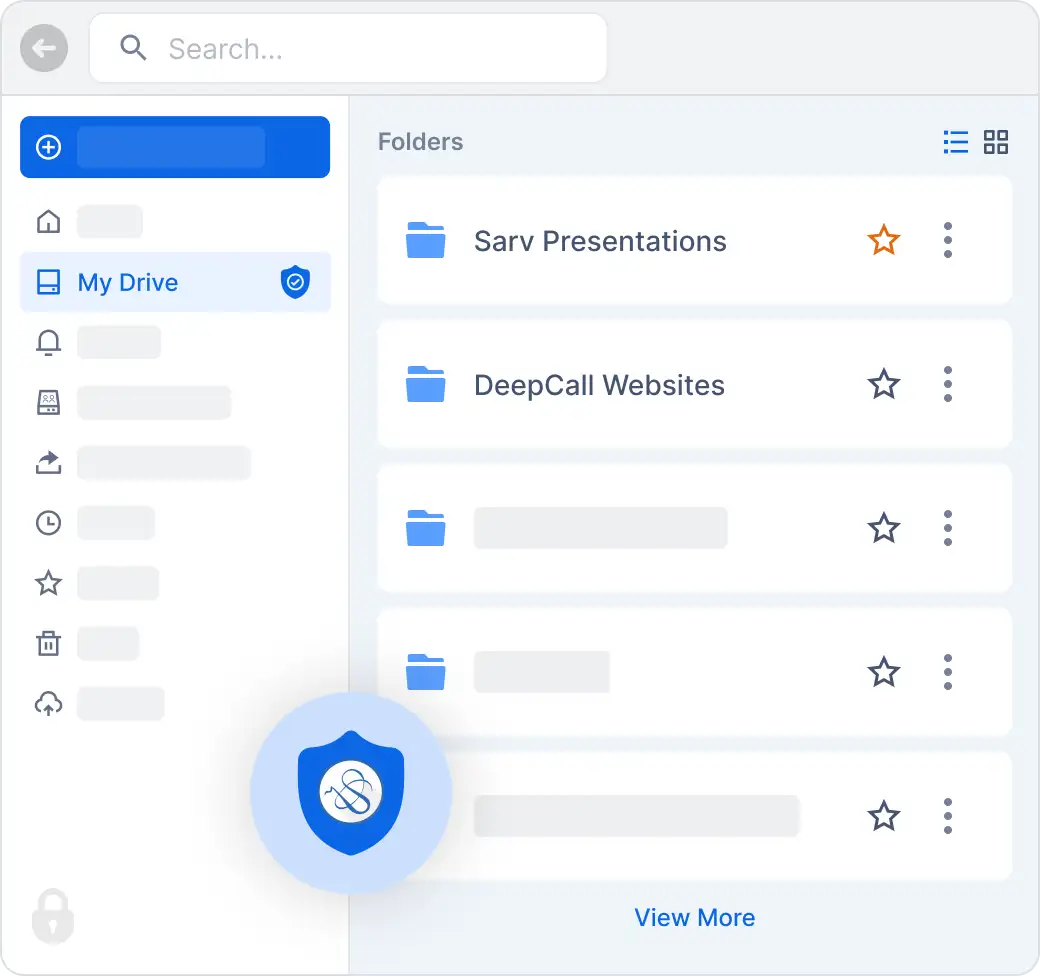Viewport: 1040px width, 976px height.
Task: Open the DeepCall Websites kebab menu
Action: [x=947, y=384]
